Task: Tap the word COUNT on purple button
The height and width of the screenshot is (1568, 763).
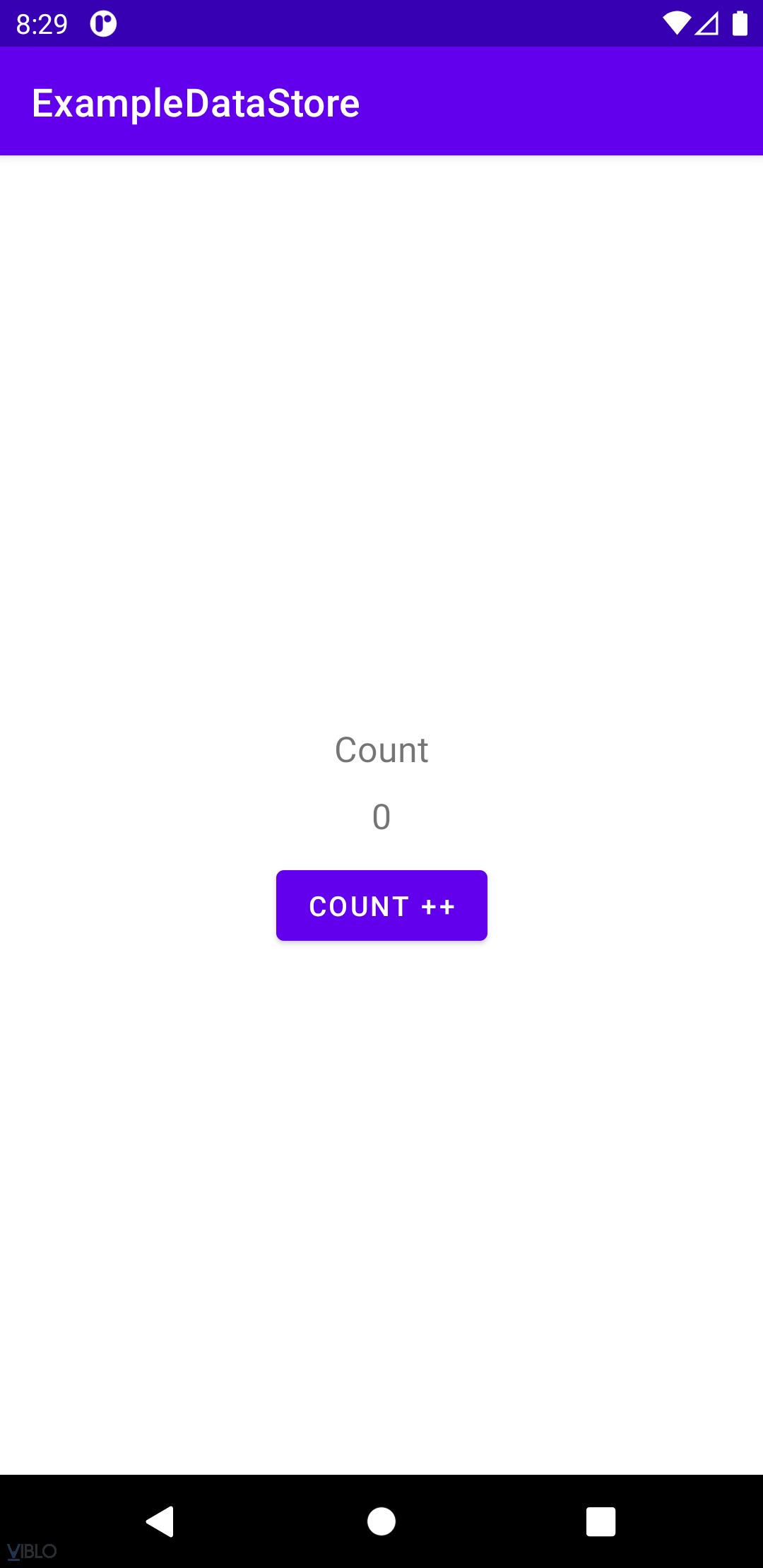Action: [359, 907]
